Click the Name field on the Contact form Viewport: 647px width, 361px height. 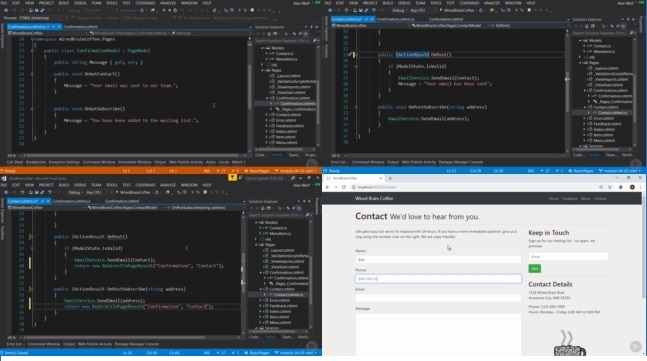point(438,259)
